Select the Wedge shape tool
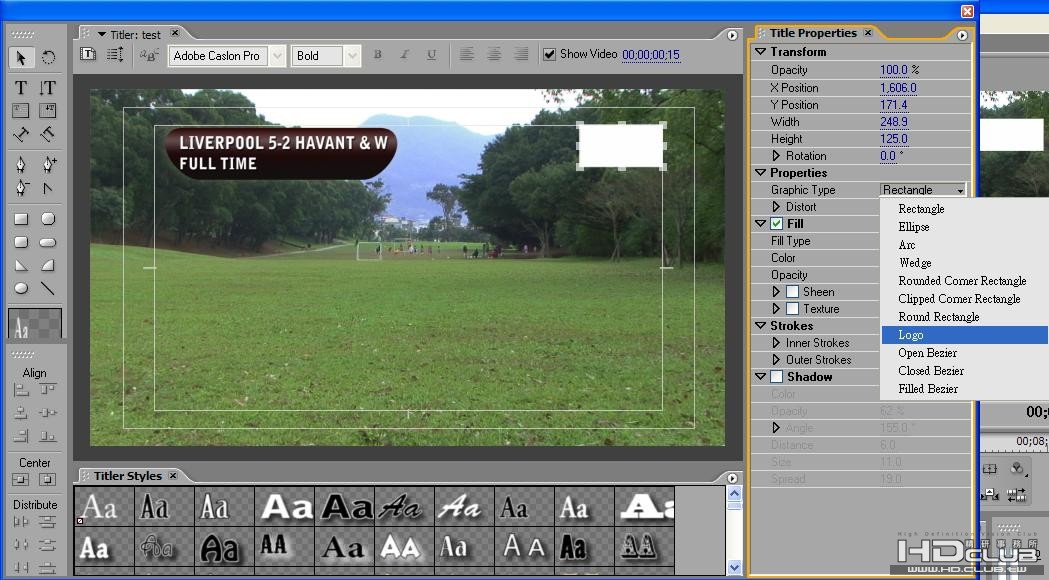Screen dimensions: 1049x580 pos(21,266)
